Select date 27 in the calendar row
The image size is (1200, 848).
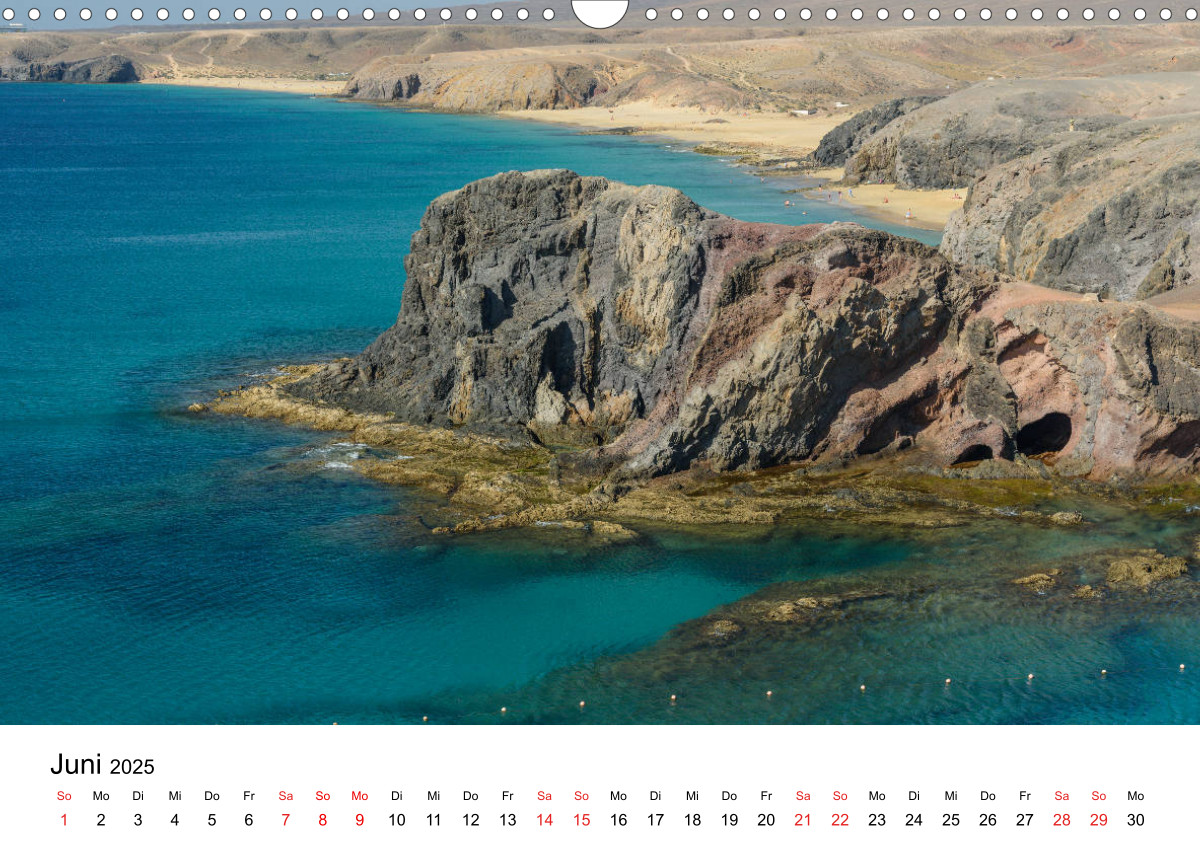(x=1025, y=820)
